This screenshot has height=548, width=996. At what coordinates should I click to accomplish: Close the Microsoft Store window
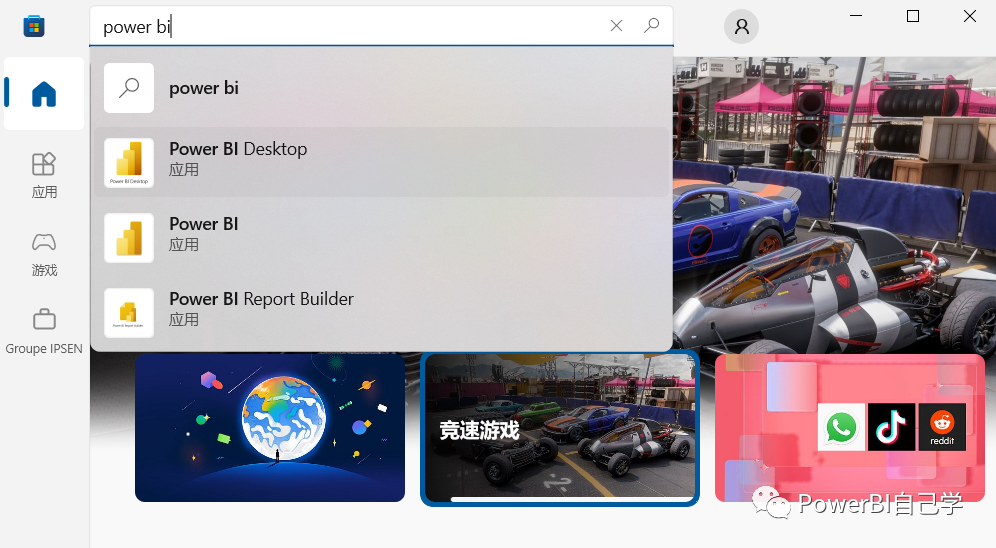click(x=969, y=16)
